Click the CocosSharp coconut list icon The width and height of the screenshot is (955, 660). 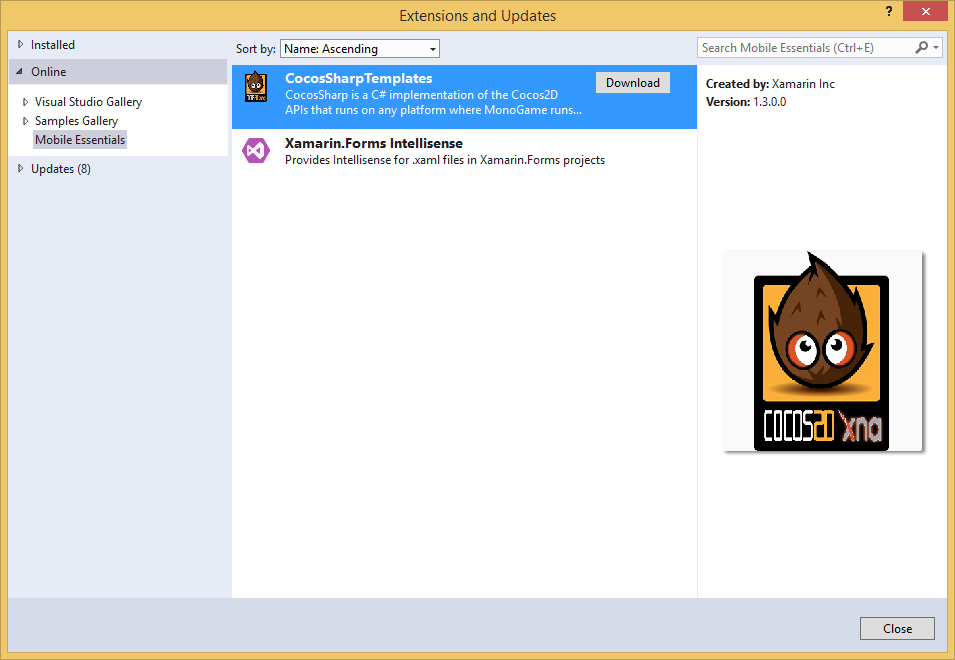point(256,86)
